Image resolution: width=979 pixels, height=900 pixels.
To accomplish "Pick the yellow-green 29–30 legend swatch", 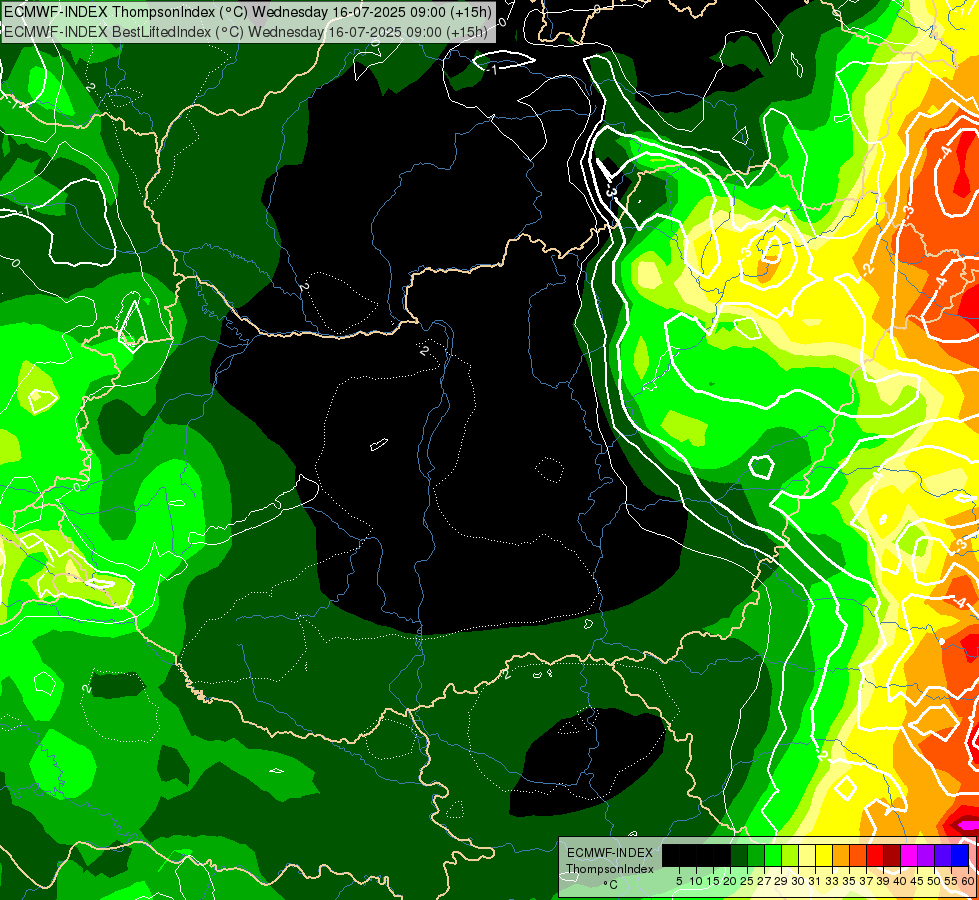I will 790,855.
